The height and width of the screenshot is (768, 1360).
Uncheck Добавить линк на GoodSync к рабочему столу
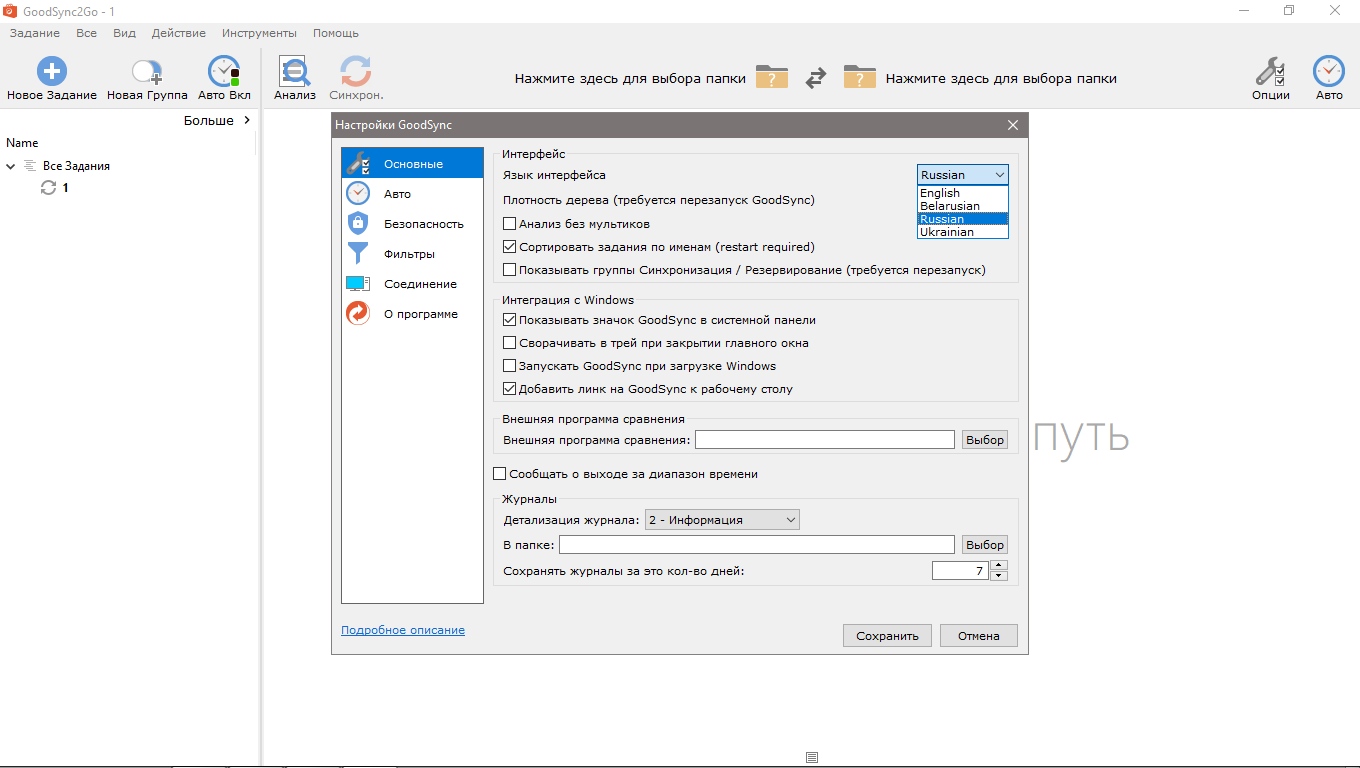[510, 389]
